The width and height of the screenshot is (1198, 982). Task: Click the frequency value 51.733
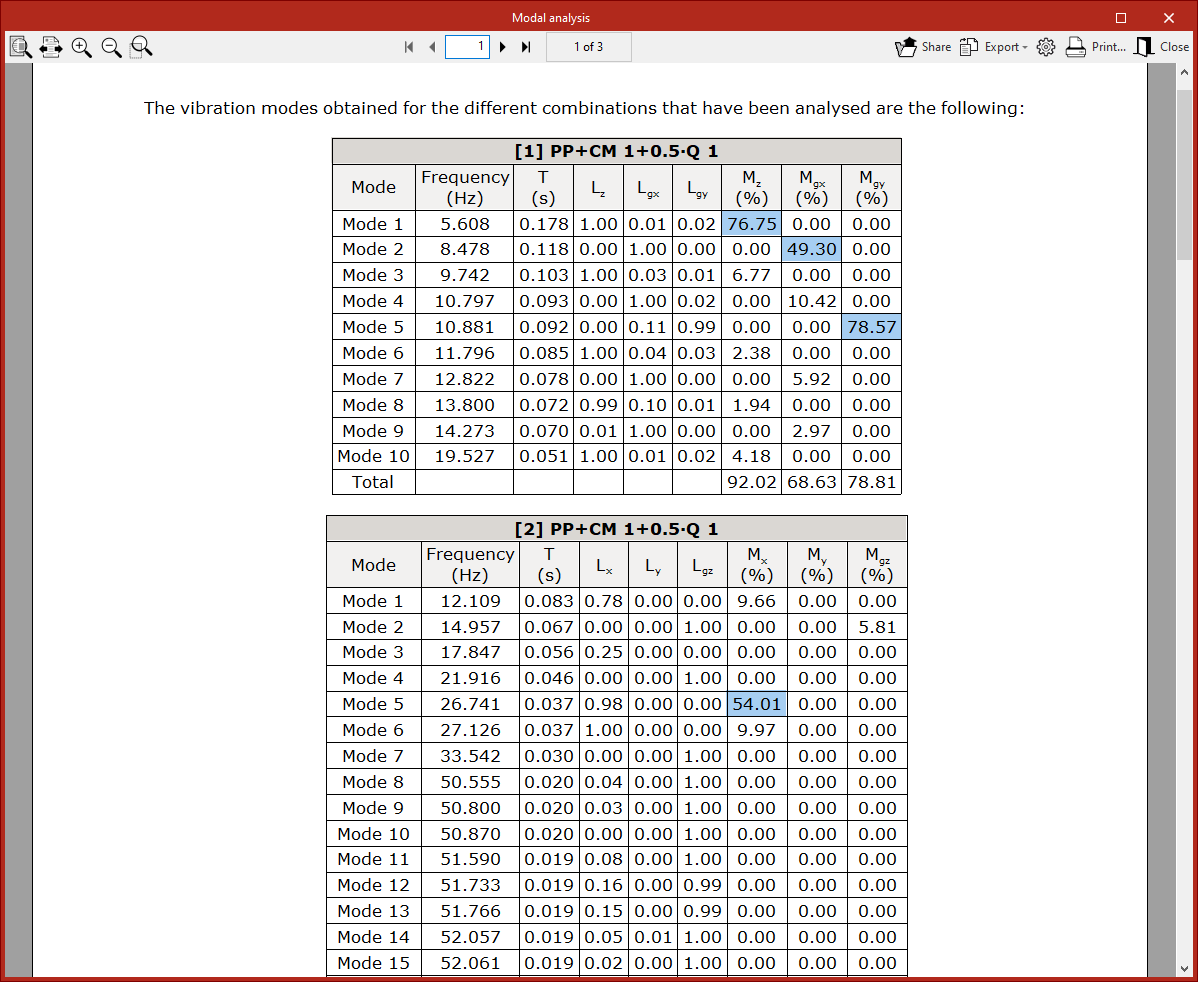click(471, 885)
